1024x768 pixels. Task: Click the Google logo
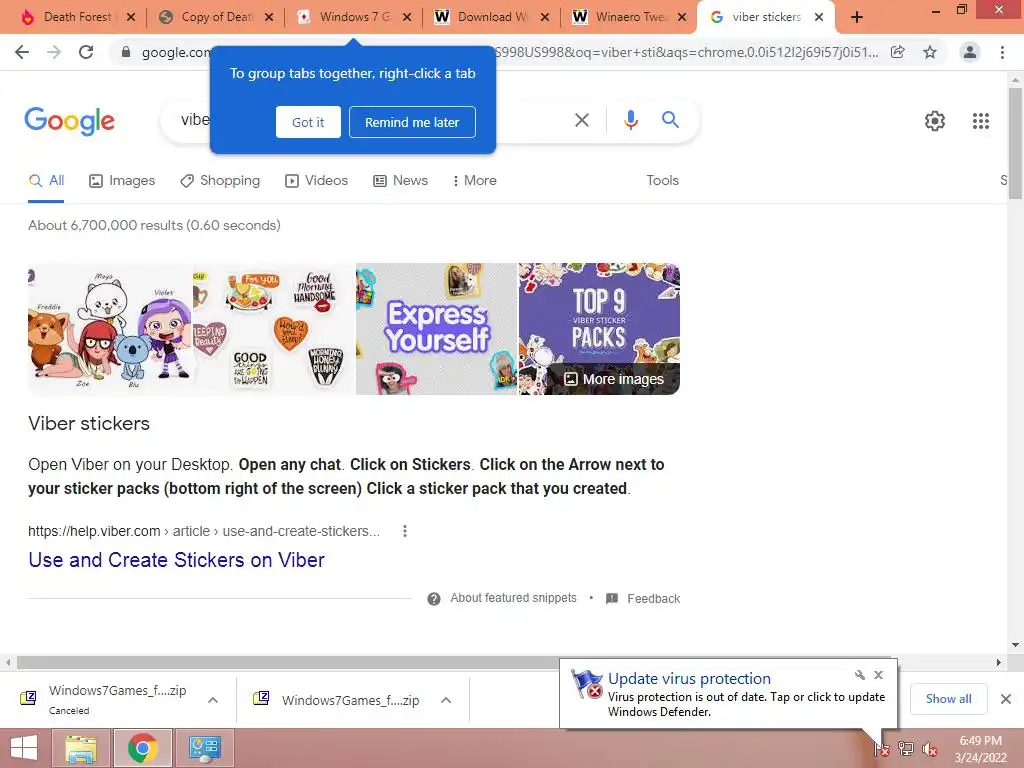[x=69, y=121]
